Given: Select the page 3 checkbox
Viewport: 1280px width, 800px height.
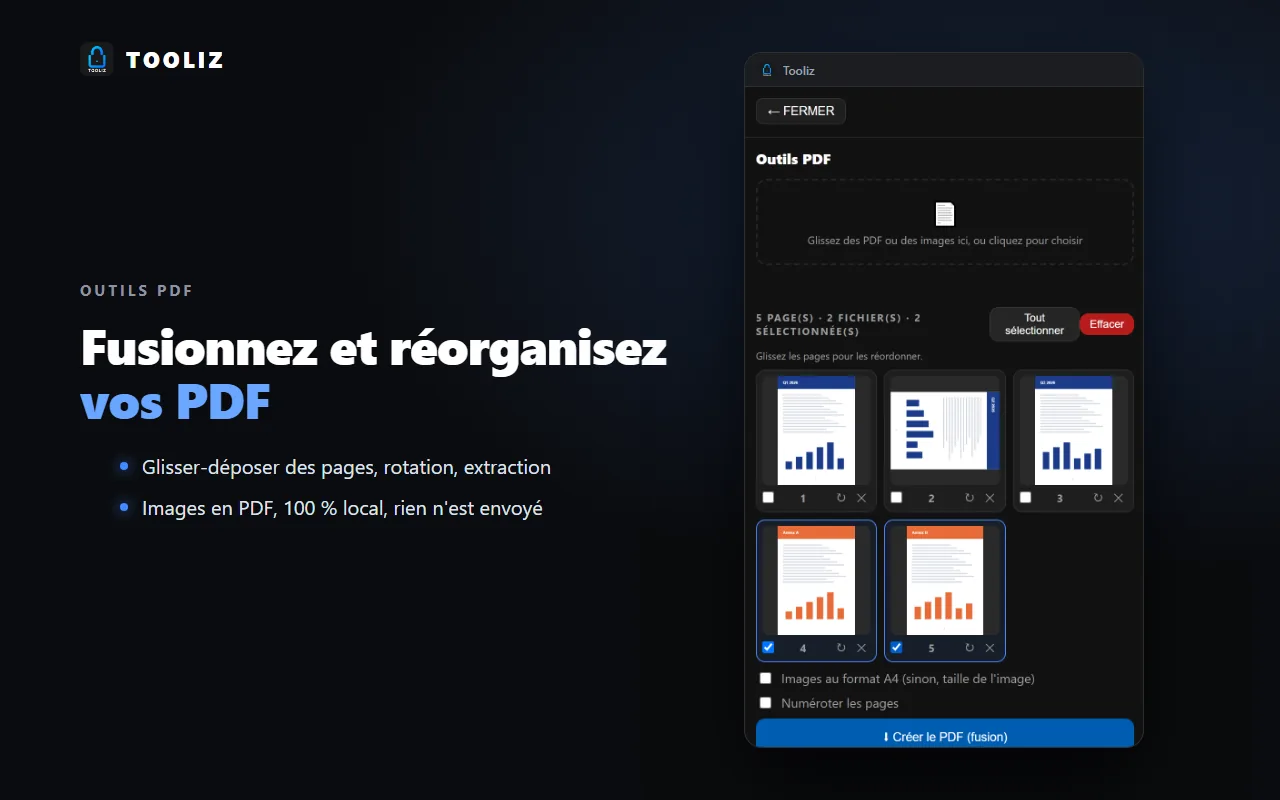Looking at the screenshot, I should [x=1025, y=497].
